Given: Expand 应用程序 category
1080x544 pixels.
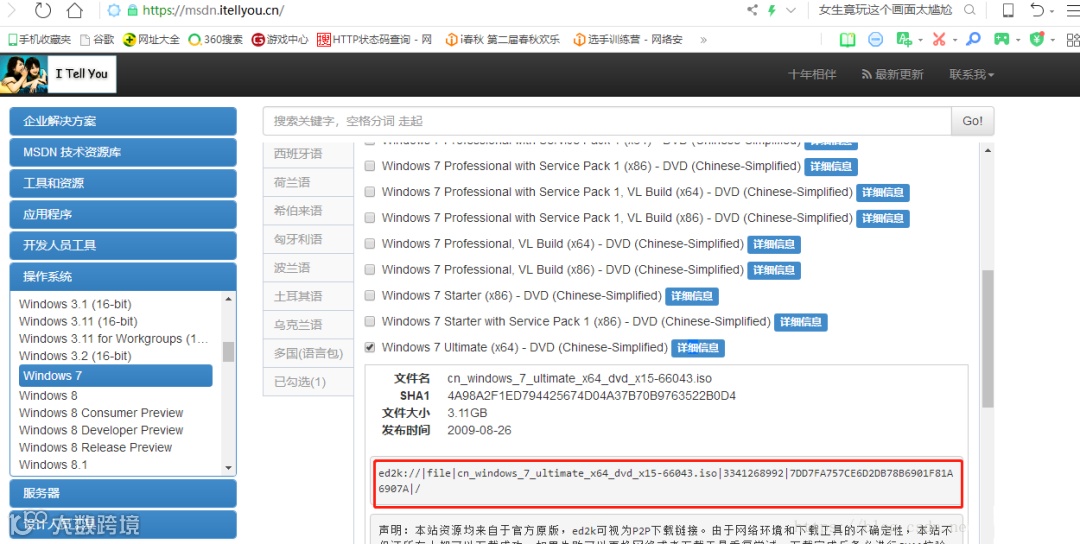Looking at the screenshot, I should [x=123, y=214].
